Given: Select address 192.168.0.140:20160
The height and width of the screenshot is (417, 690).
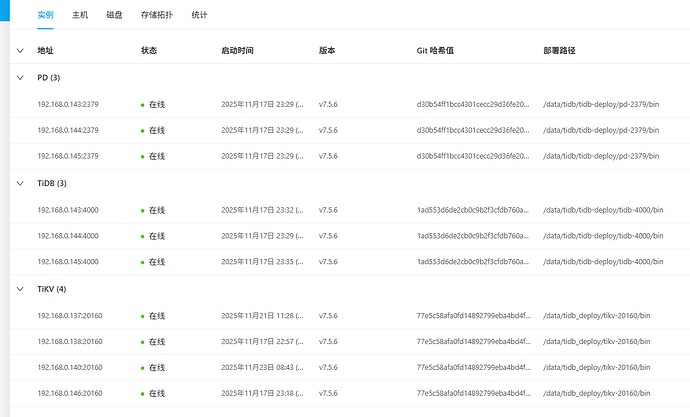Looking at the screenshot, I should (x=70, y=367).
